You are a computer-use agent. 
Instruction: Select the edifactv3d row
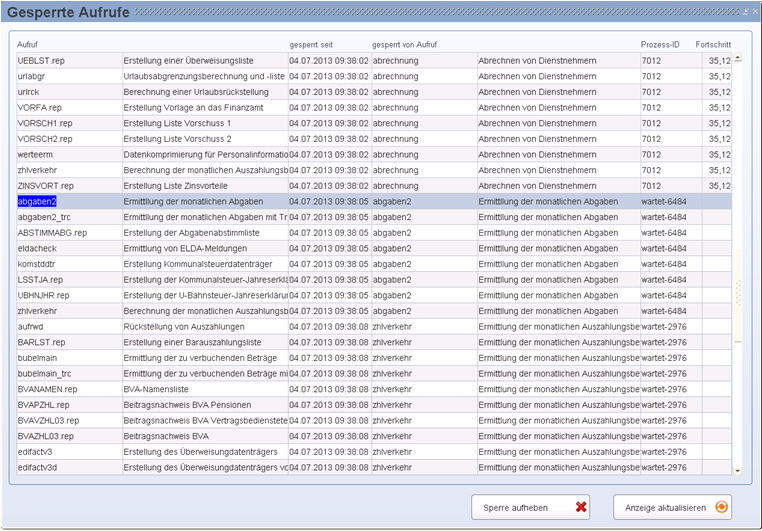pyautogui.click(x=374, y=467)
